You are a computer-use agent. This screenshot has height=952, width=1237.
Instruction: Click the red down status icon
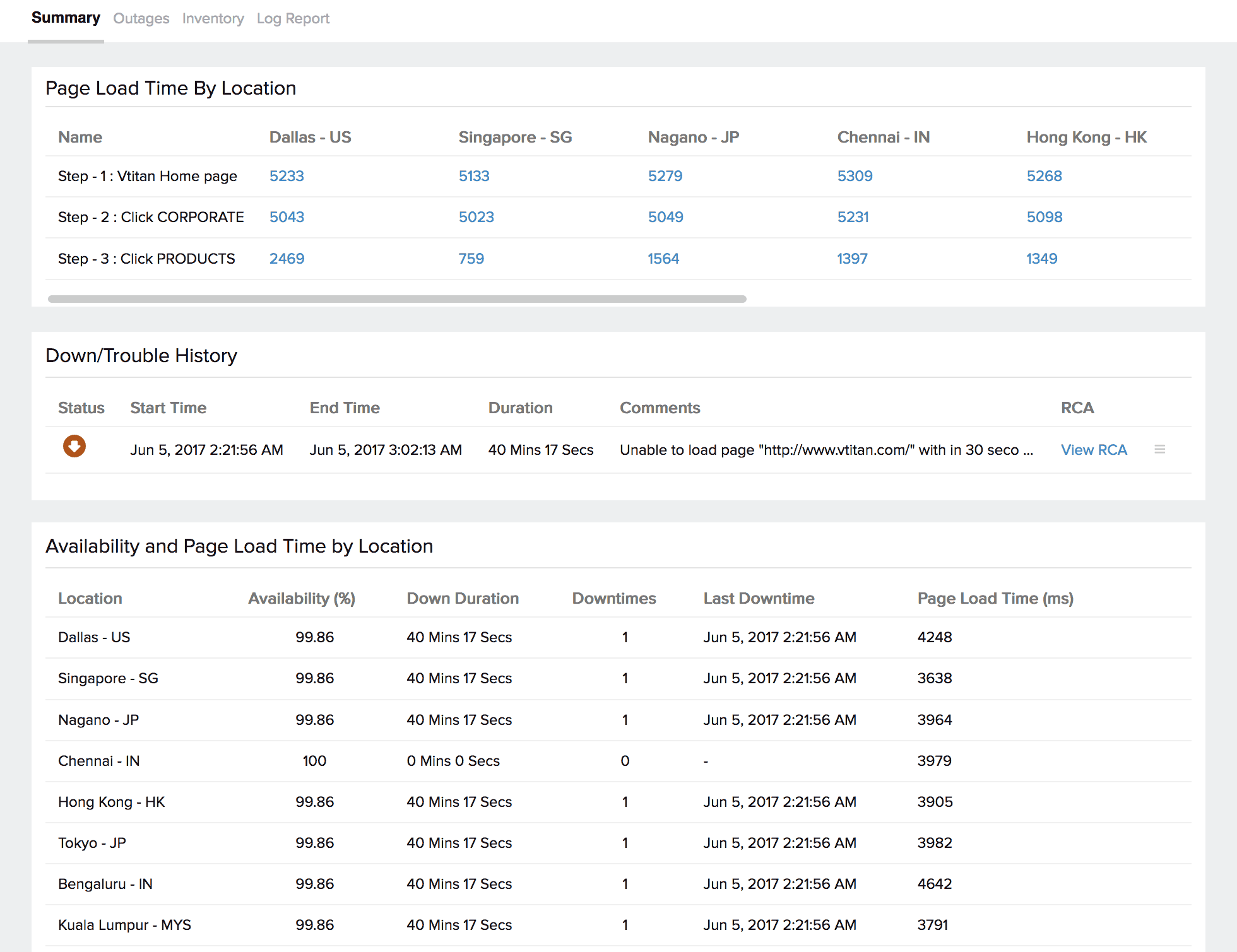tap(74, 447)
